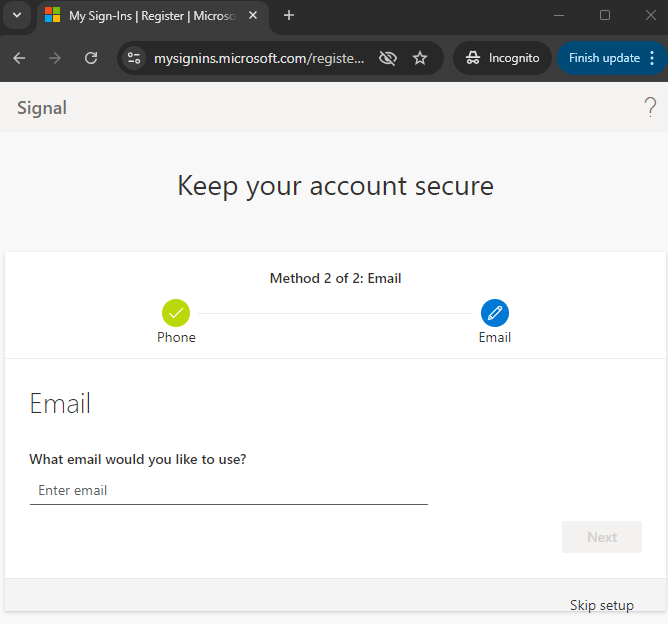Viewport: 668px width, 624px height.
Task: Focus the Enter email input field
Action: pyautogui.click(x=229, y=491)
